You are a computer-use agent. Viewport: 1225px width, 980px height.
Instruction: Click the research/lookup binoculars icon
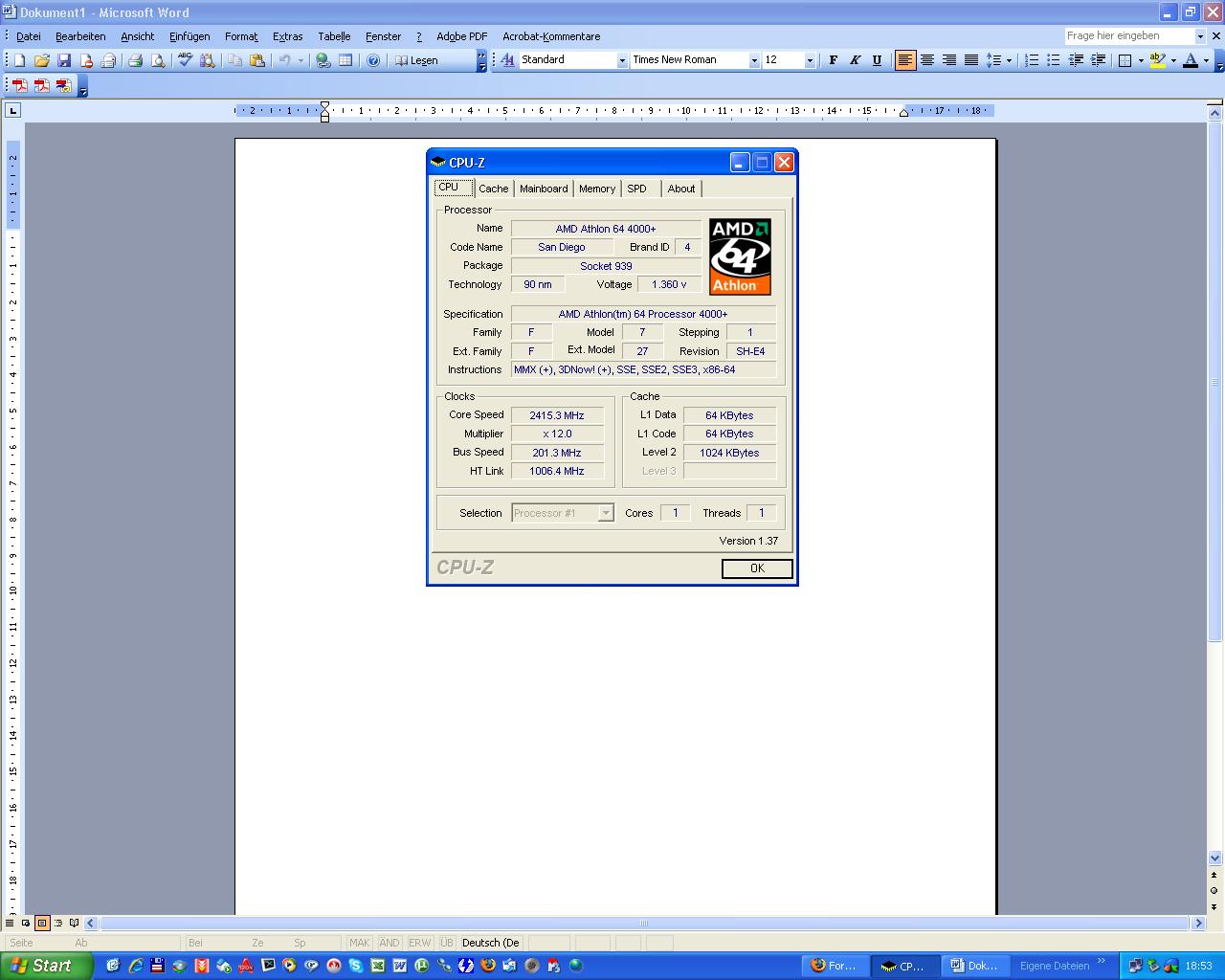click(207, 60)
